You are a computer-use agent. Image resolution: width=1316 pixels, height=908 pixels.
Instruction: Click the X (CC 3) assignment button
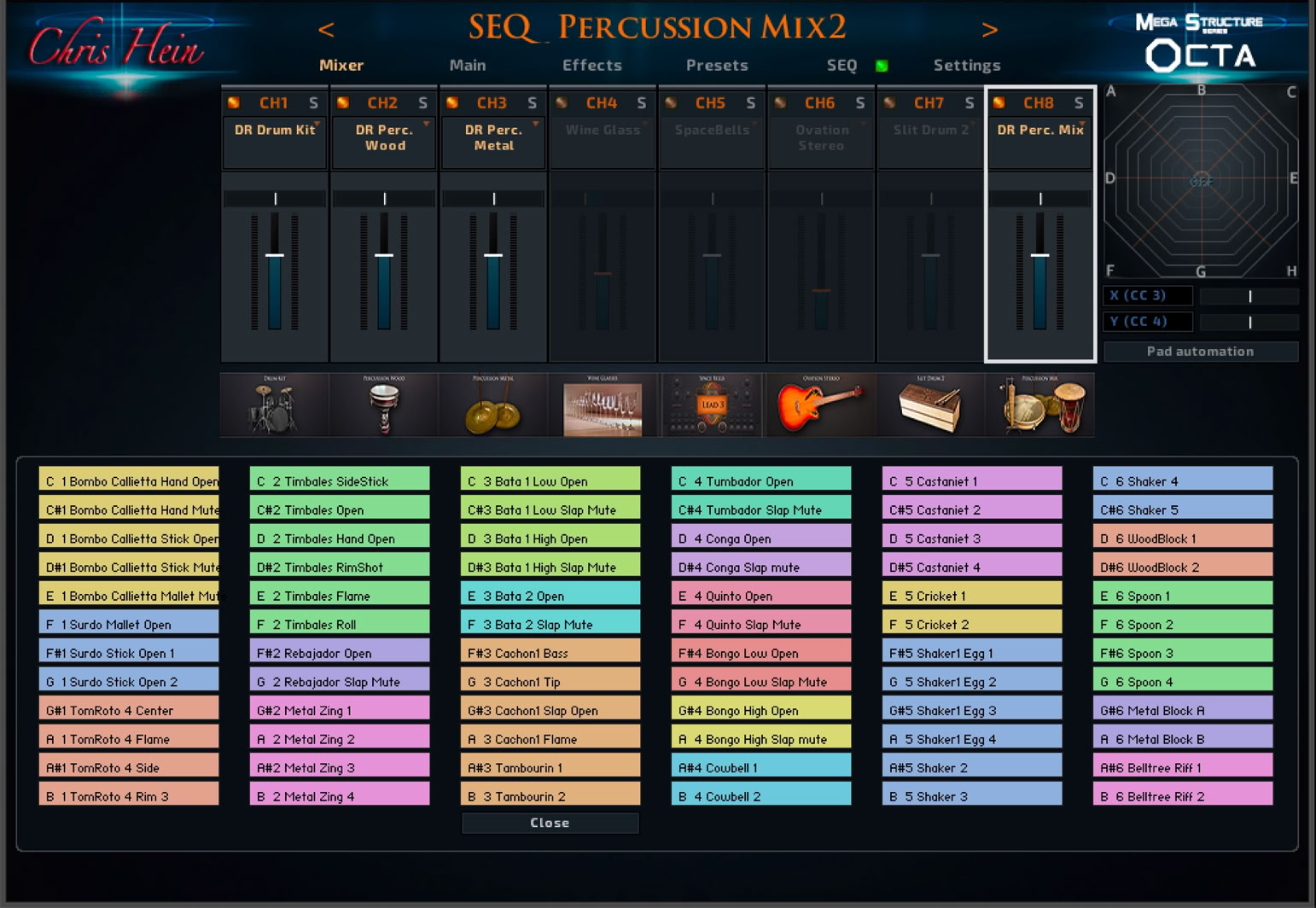pos(1147,296)
